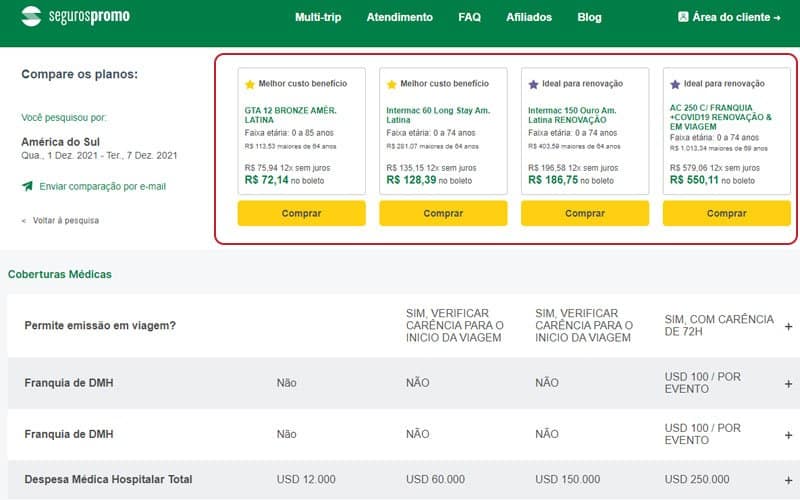Click the Coberturas Médicas heading
Screen dimensions: 800x500
tap(60, 274)
